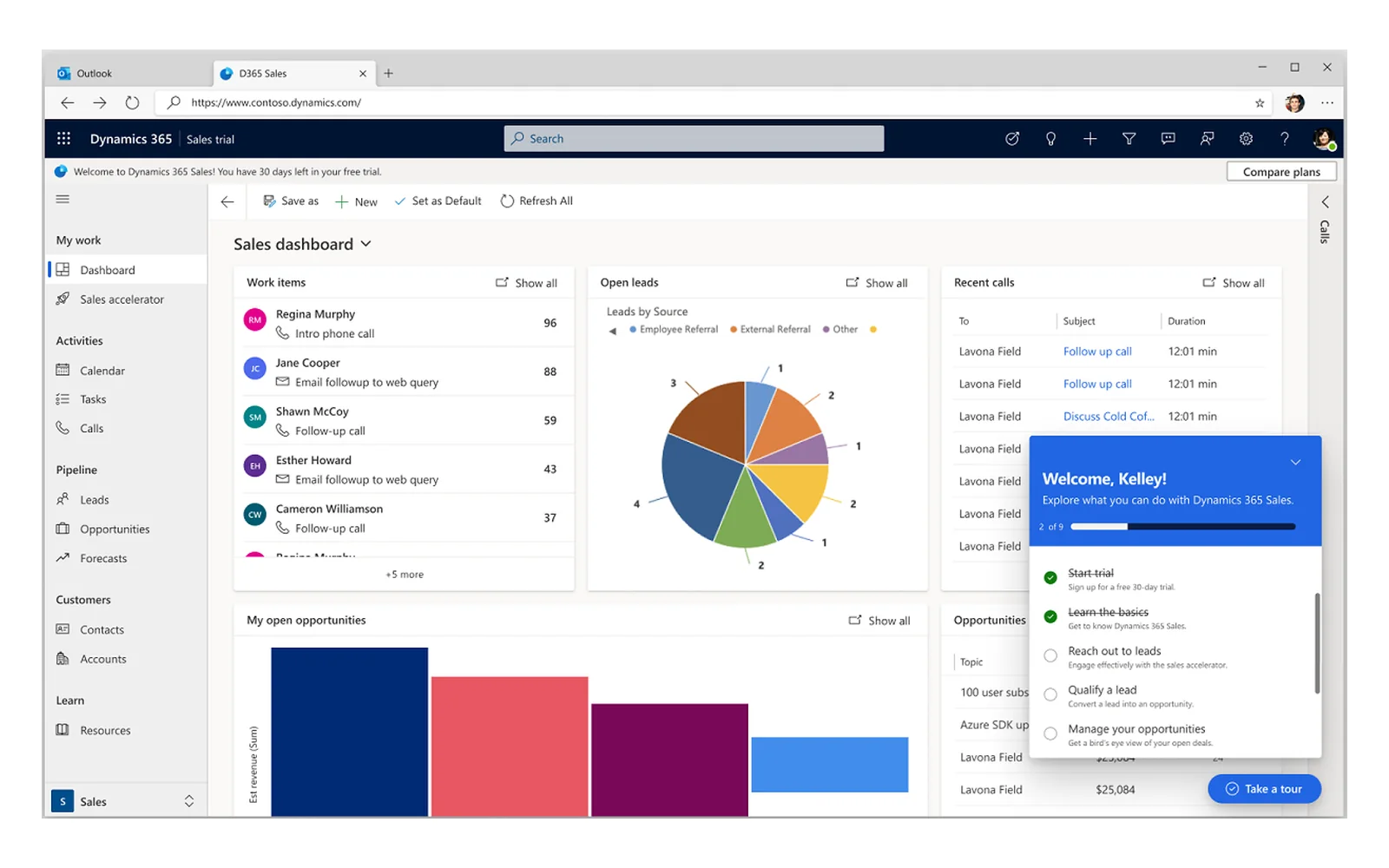Select the Manage your opportunities circle
Image resolution: width=1389 pixels, height=868 pixels.
coord(1050,733)
